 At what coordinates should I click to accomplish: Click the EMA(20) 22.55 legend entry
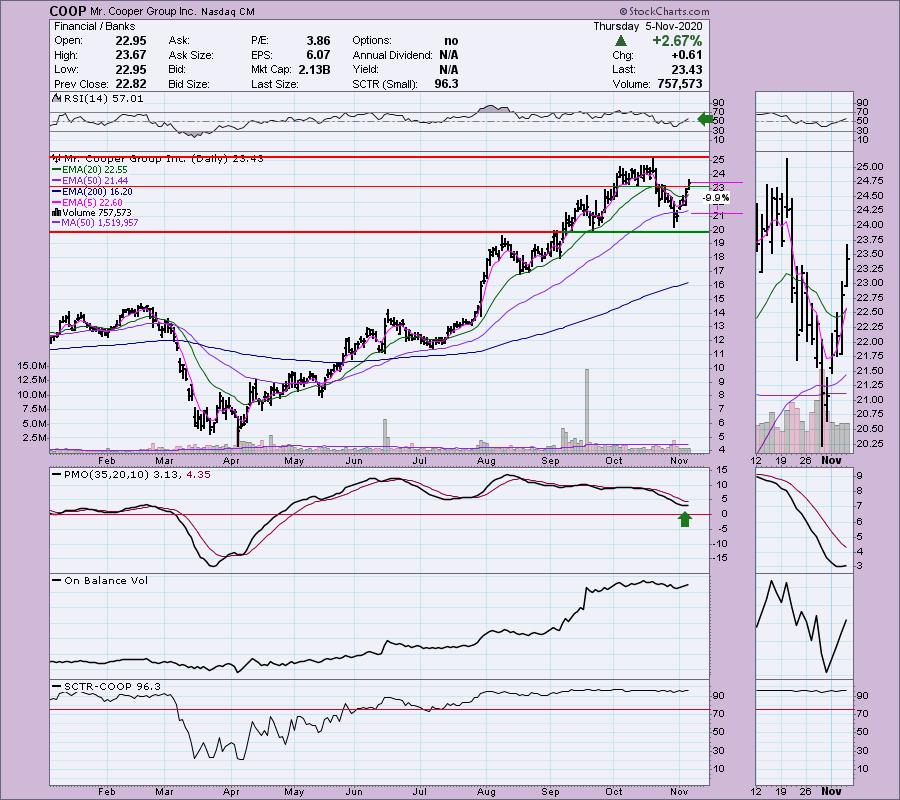pyautogui.click(x=90, y=170)
